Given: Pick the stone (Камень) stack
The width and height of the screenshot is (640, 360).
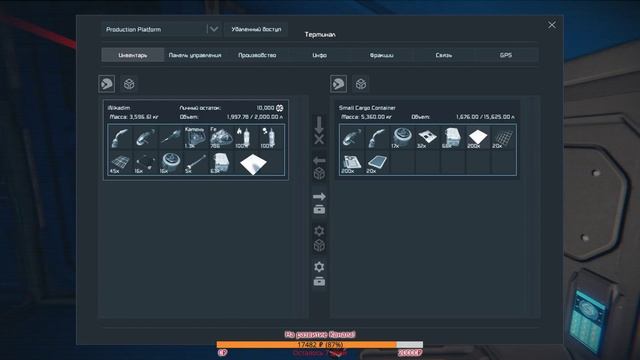Looking at the screenshot, I should 196,138.
